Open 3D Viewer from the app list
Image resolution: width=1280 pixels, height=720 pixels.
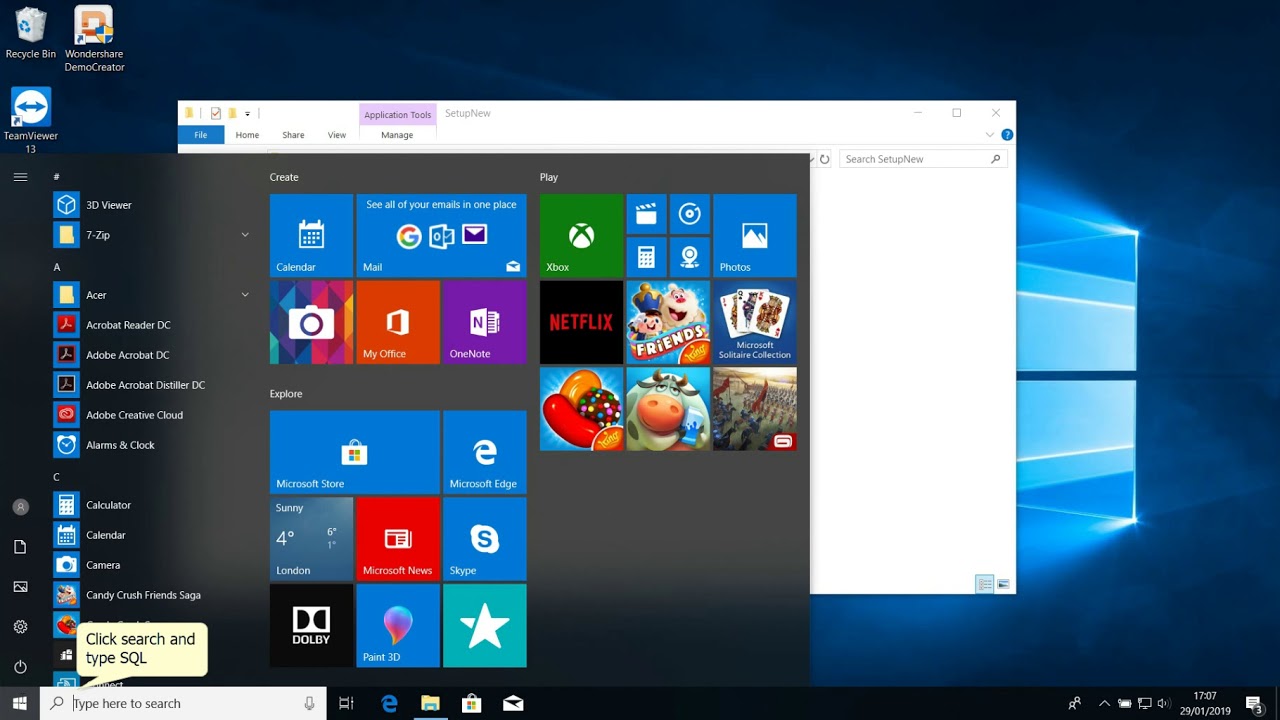pos(155,205)
